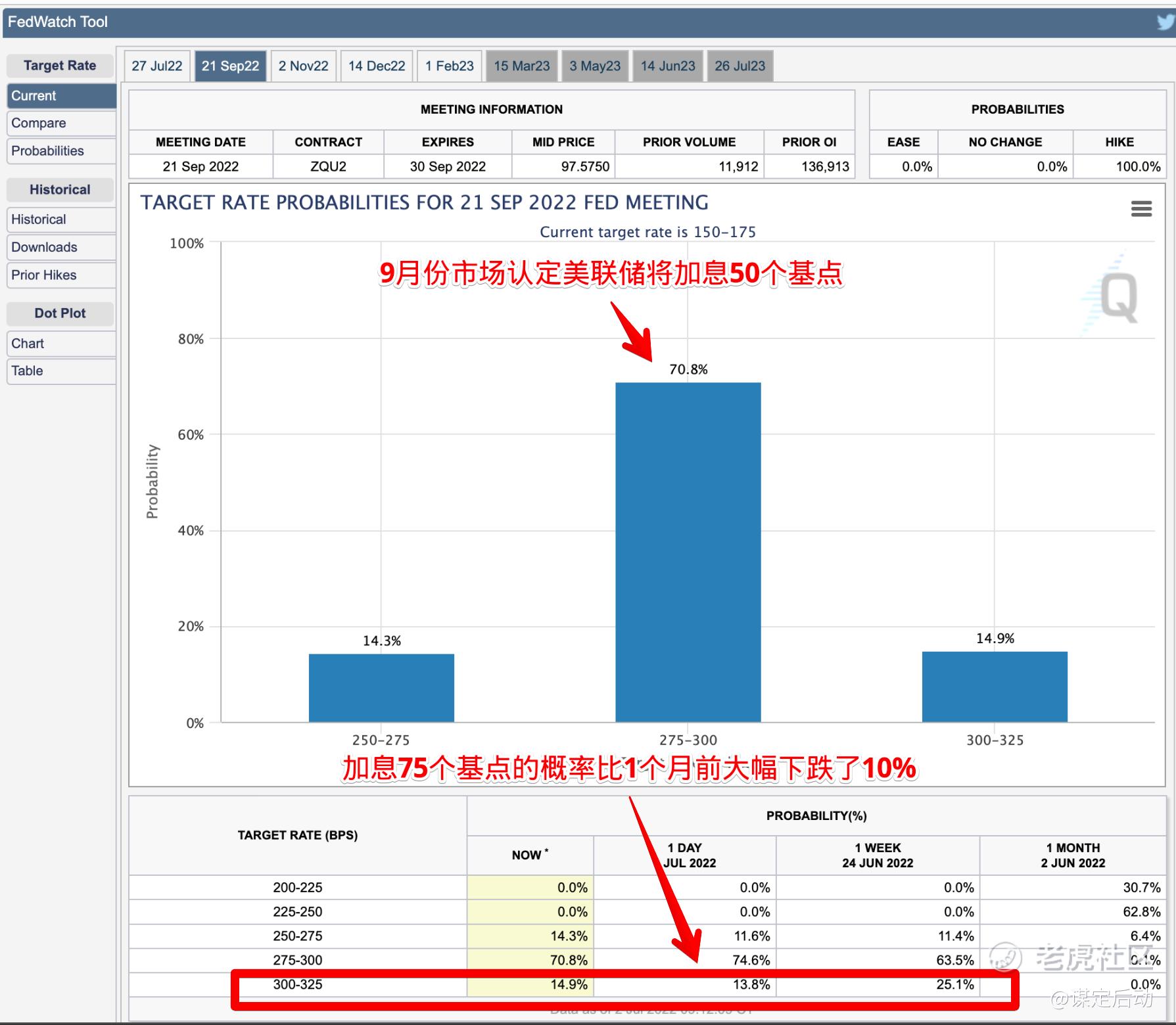Click the 1 WEEK 24 JUN 2022 header

878,855
